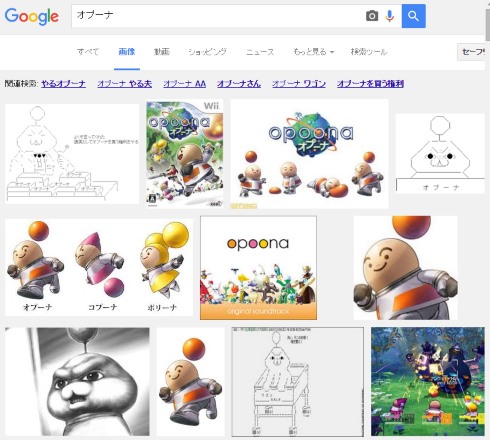Follow related search オプーナを買う権利

(370, 84)
